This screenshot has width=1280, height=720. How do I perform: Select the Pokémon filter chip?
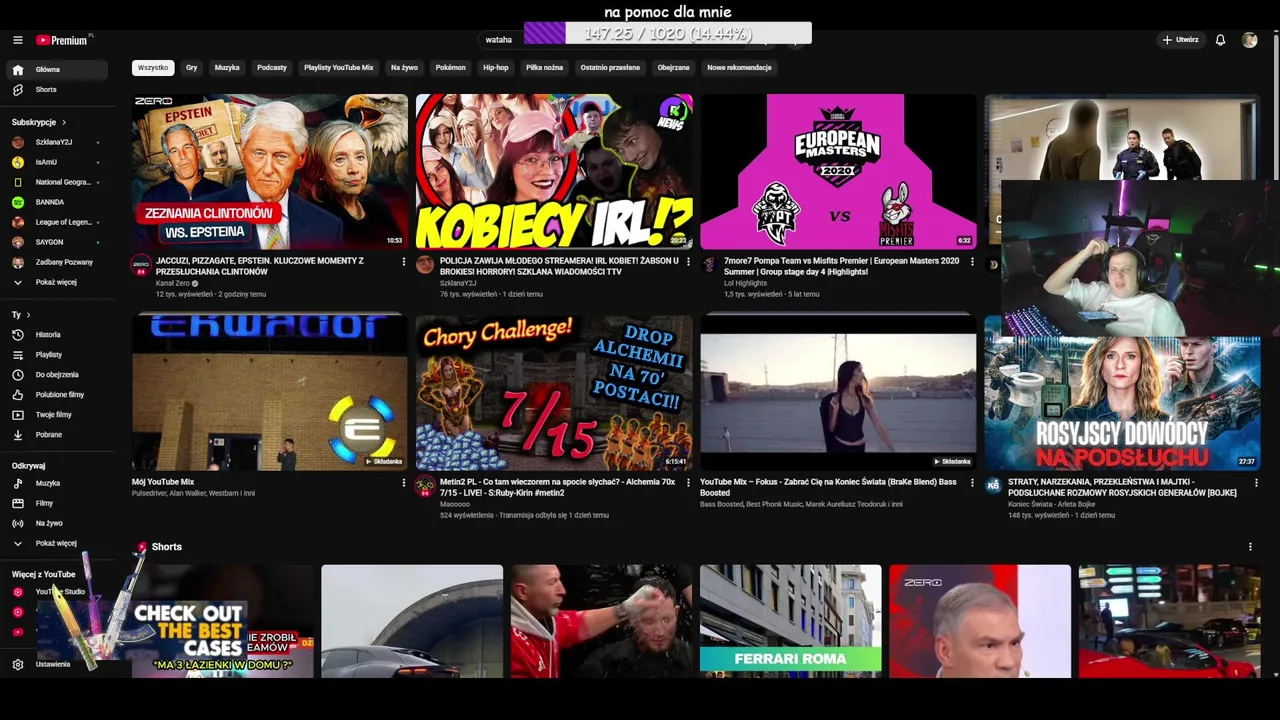tap(451, 68)
